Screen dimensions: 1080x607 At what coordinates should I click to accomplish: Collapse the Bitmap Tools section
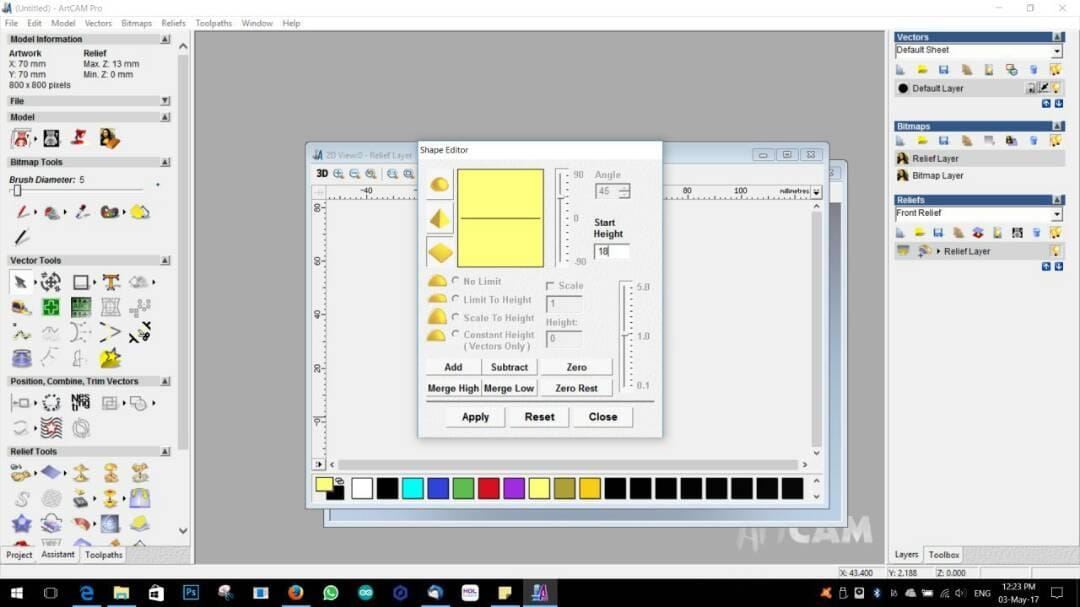[165, 162]
